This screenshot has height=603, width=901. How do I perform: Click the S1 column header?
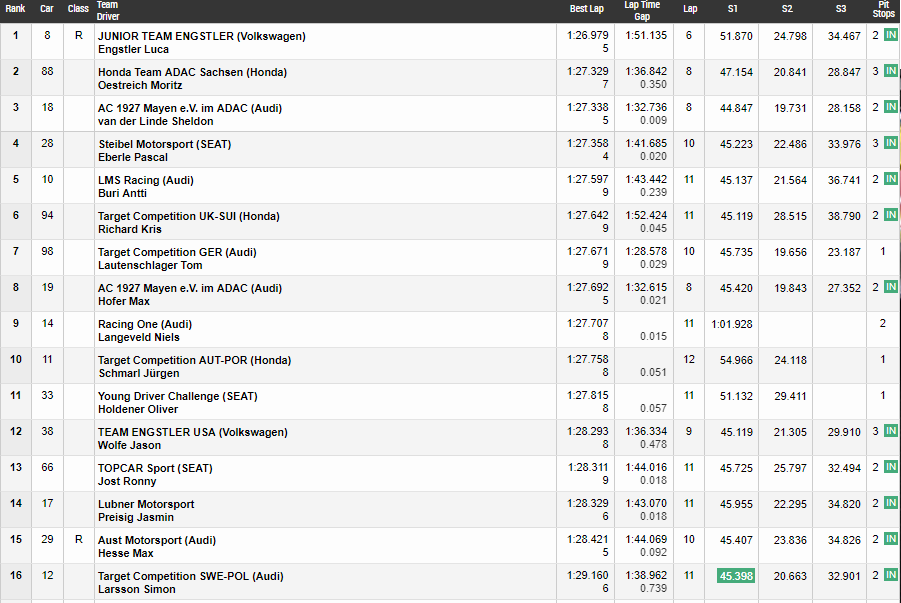[x=733, y=9]
